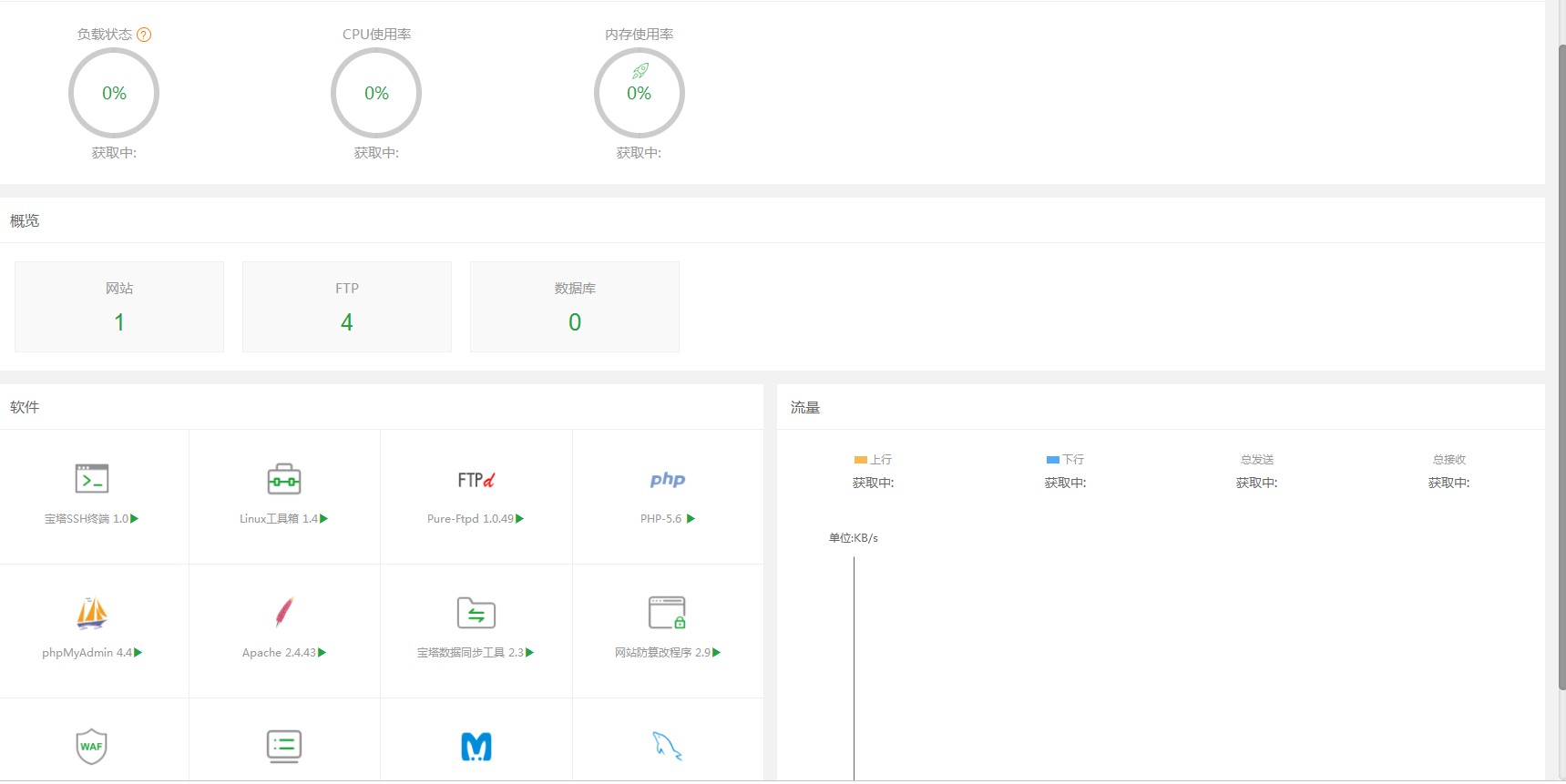Click the green arrow next to 宝塔SSH终端 1.0
Image resolution: width=1566 pixels, height=784 pixels.
click(x=135, y=519)
